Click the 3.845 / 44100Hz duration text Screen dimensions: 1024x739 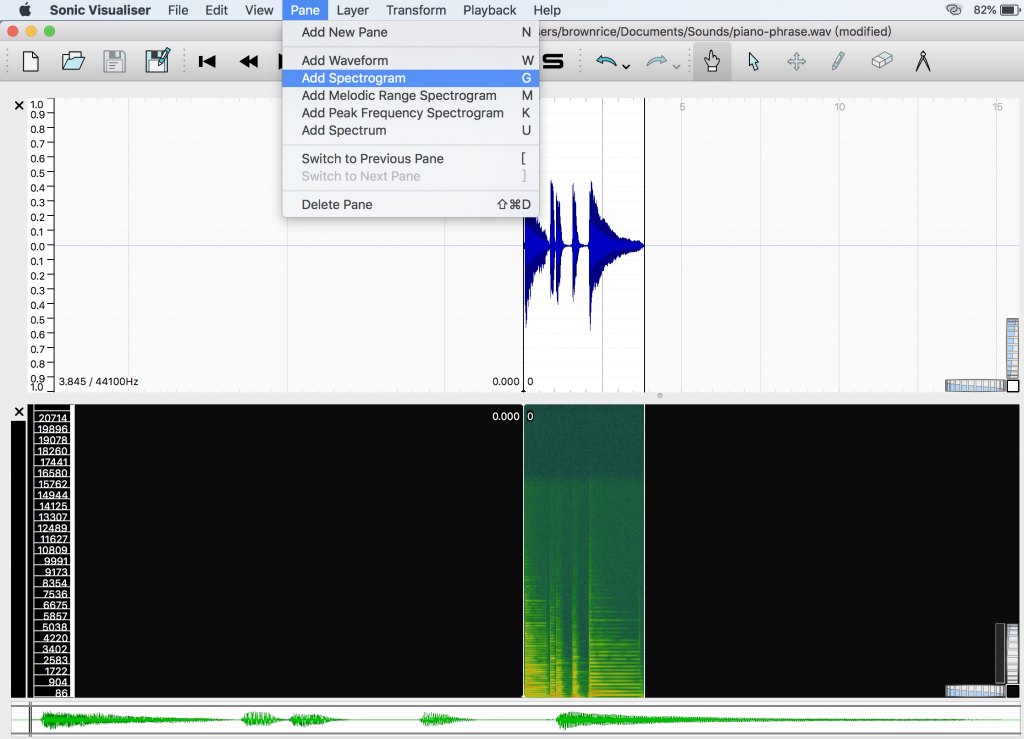(x=99, y=382)
